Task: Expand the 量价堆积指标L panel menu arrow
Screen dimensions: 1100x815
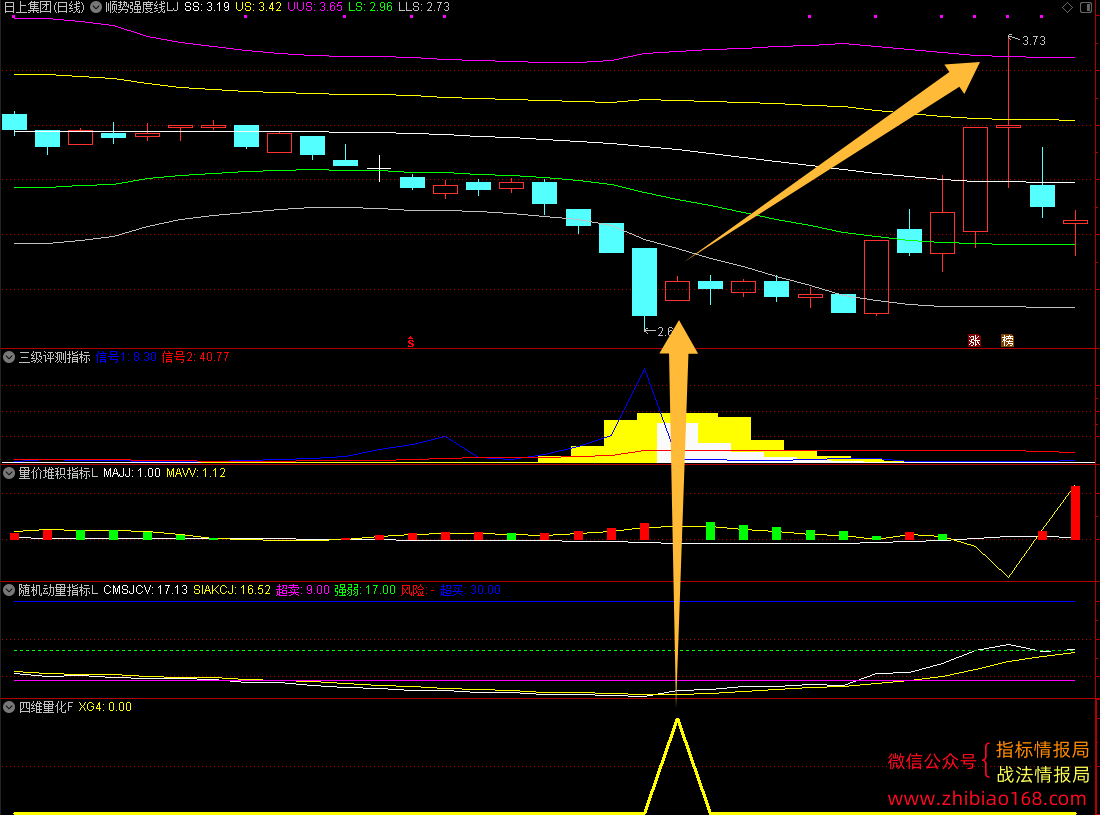Action: (x=9, y=473)
